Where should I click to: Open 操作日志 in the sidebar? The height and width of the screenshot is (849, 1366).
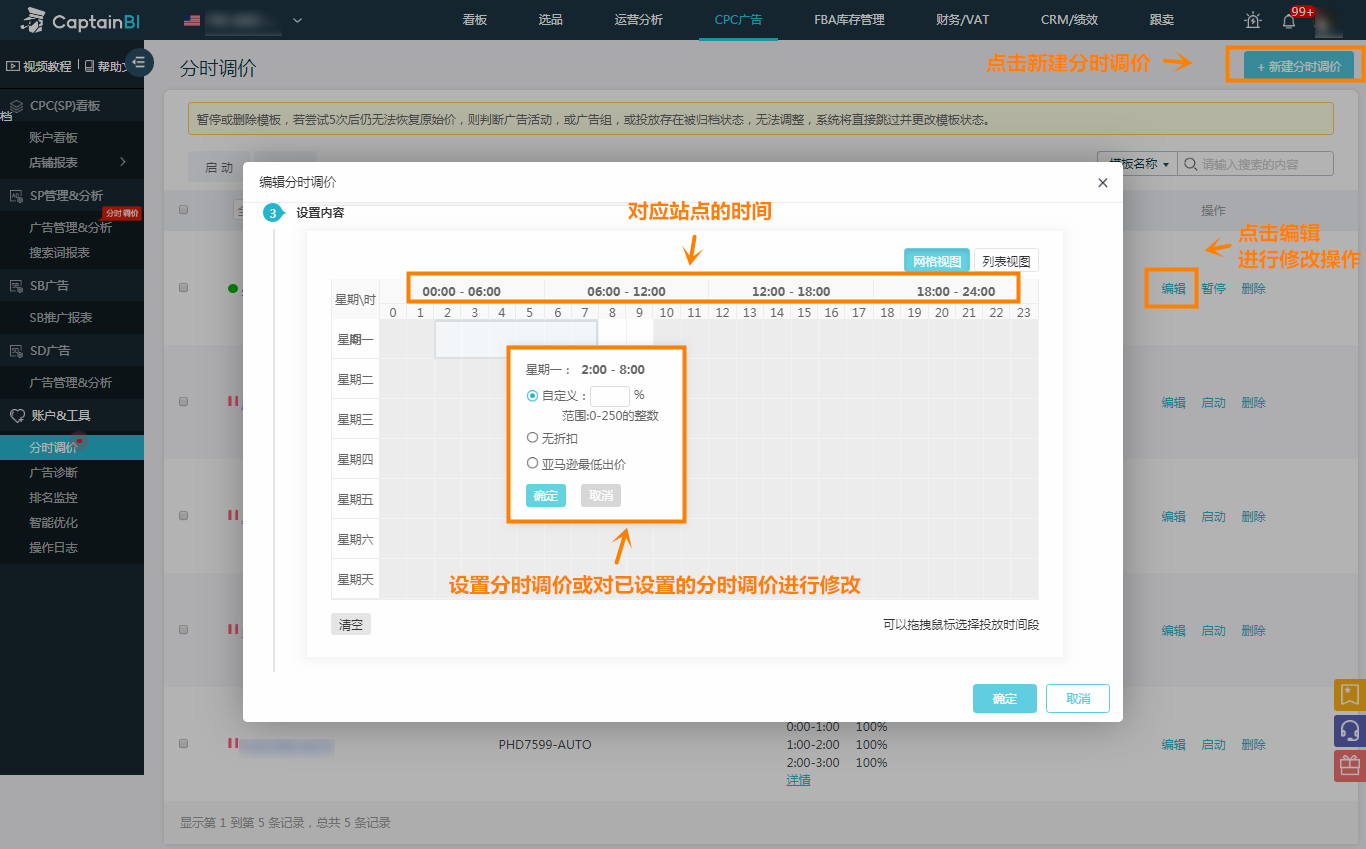point(54,547)
